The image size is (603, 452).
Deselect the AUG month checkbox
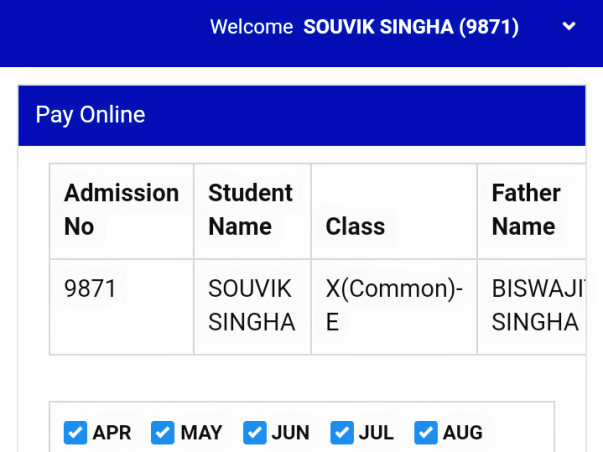[x=426, y=432]
